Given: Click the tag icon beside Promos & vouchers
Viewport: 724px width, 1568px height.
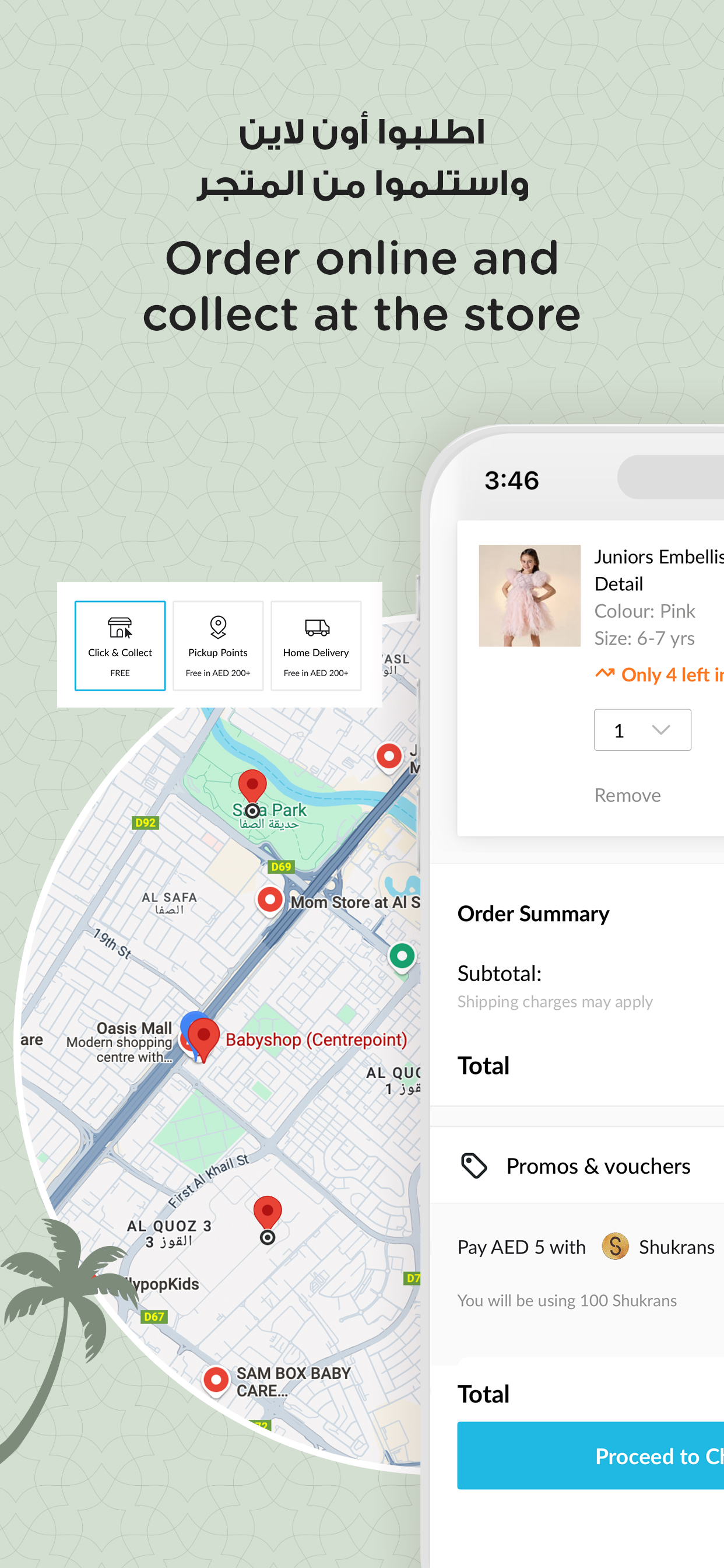Looking at the screenshot, I should [474, 1165].
